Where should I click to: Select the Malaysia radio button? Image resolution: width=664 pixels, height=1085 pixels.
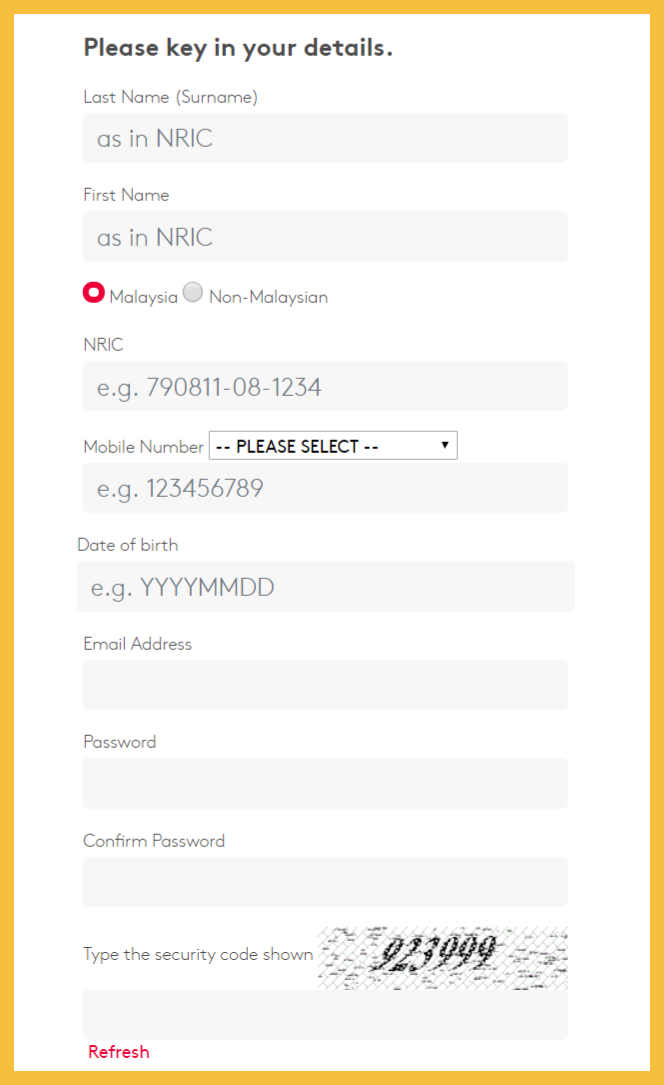(94, 293)
